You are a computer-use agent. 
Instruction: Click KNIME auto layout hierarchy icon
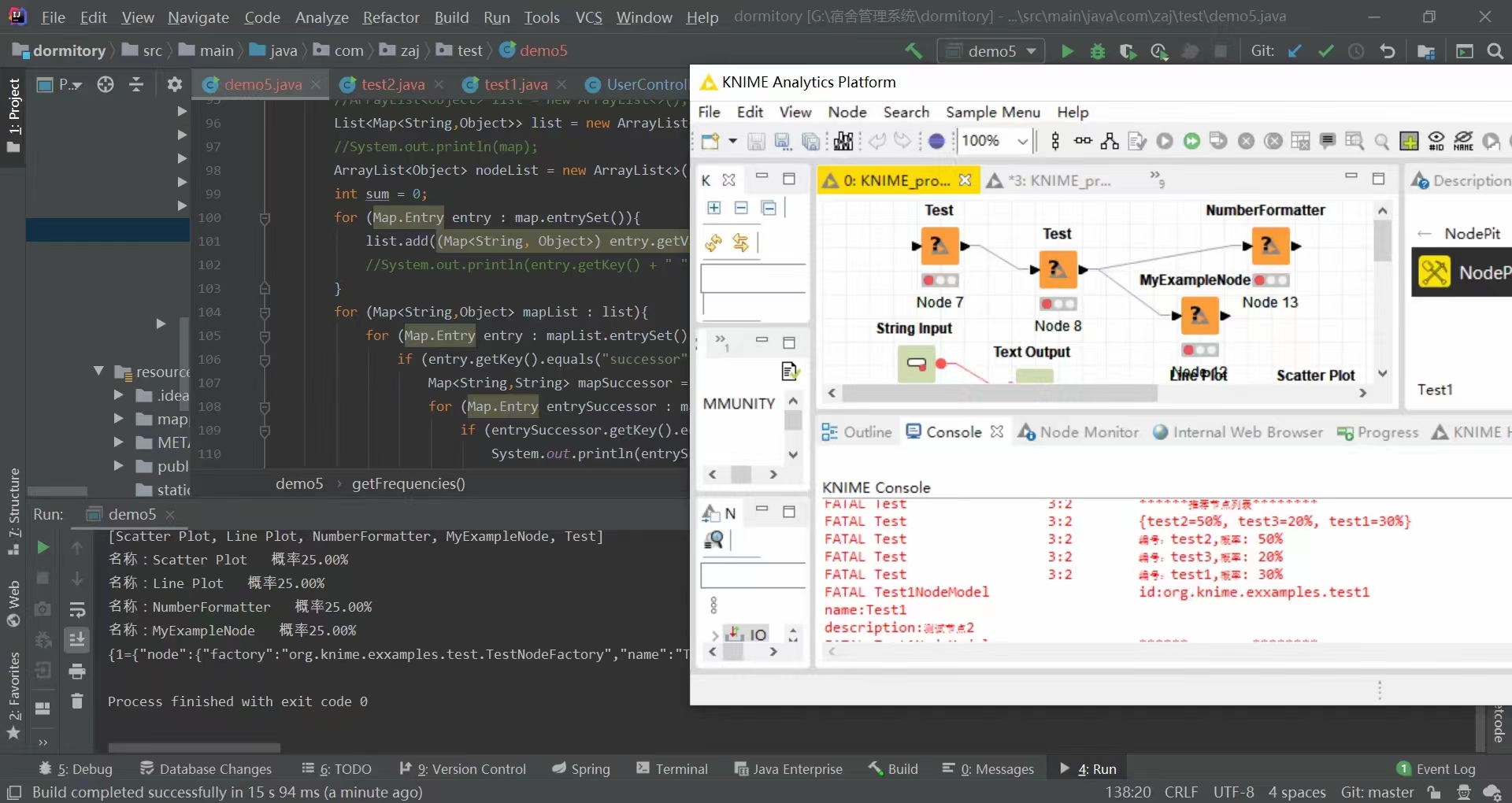(1110, 141)
